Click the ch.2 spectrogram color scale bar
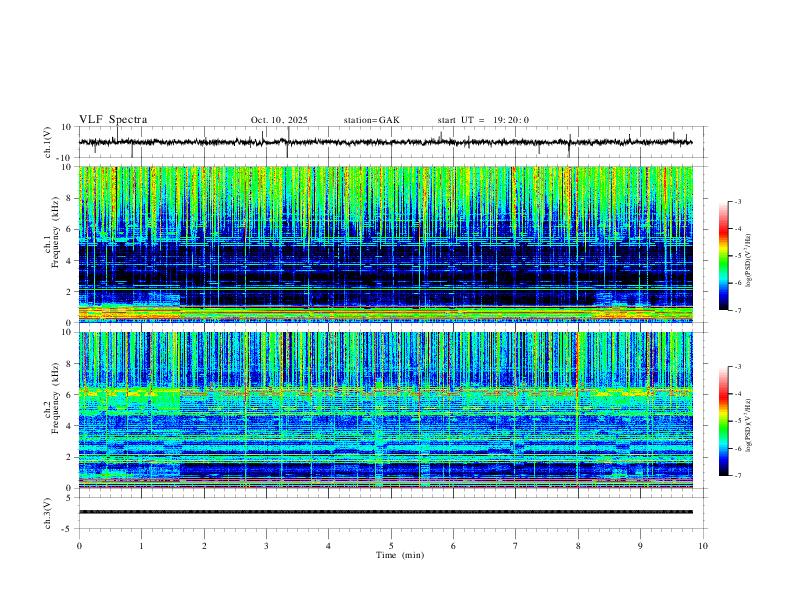792x612 pixels. 723,421
